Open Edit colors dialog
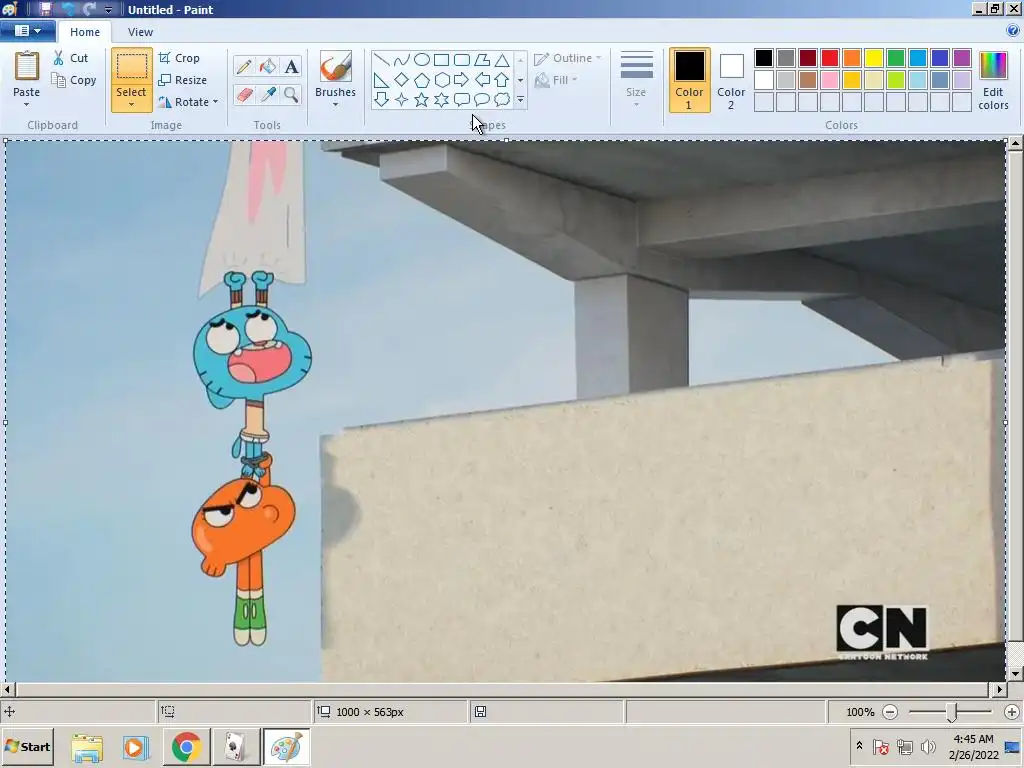 993,80
